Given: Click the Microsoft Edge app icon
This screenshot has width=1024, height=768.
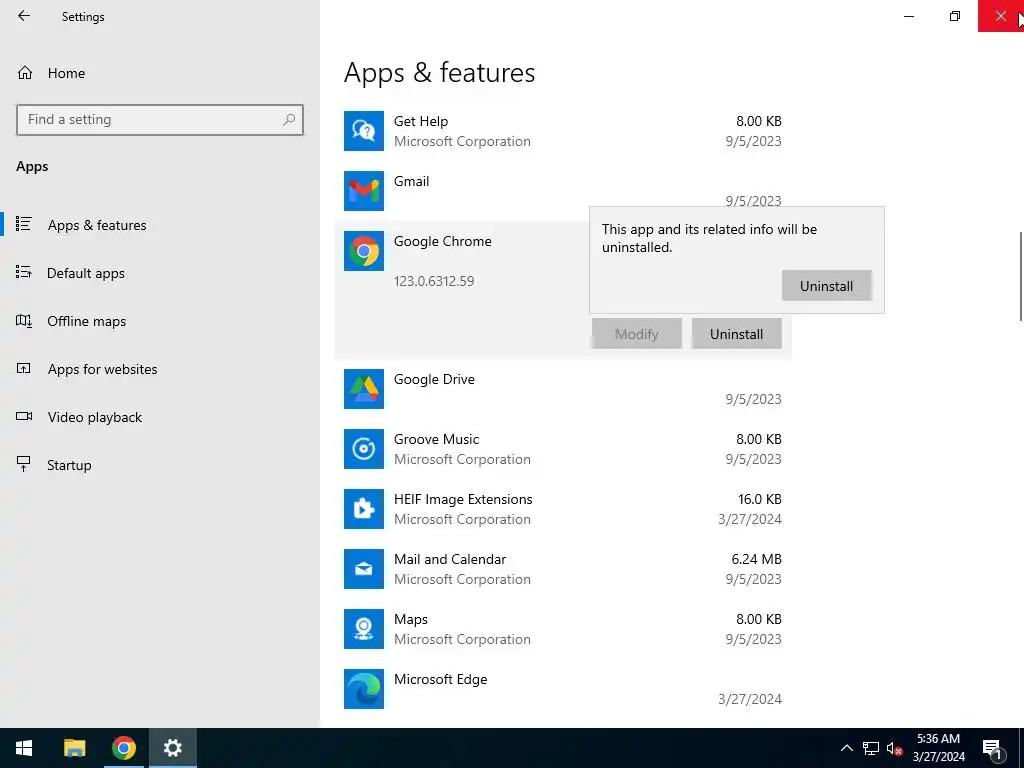Looking at the screenshot, I should tap(364, 689).
